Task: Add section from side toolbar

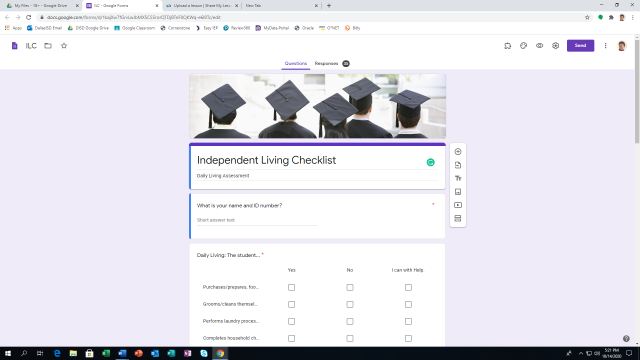Action: (458, 218)
